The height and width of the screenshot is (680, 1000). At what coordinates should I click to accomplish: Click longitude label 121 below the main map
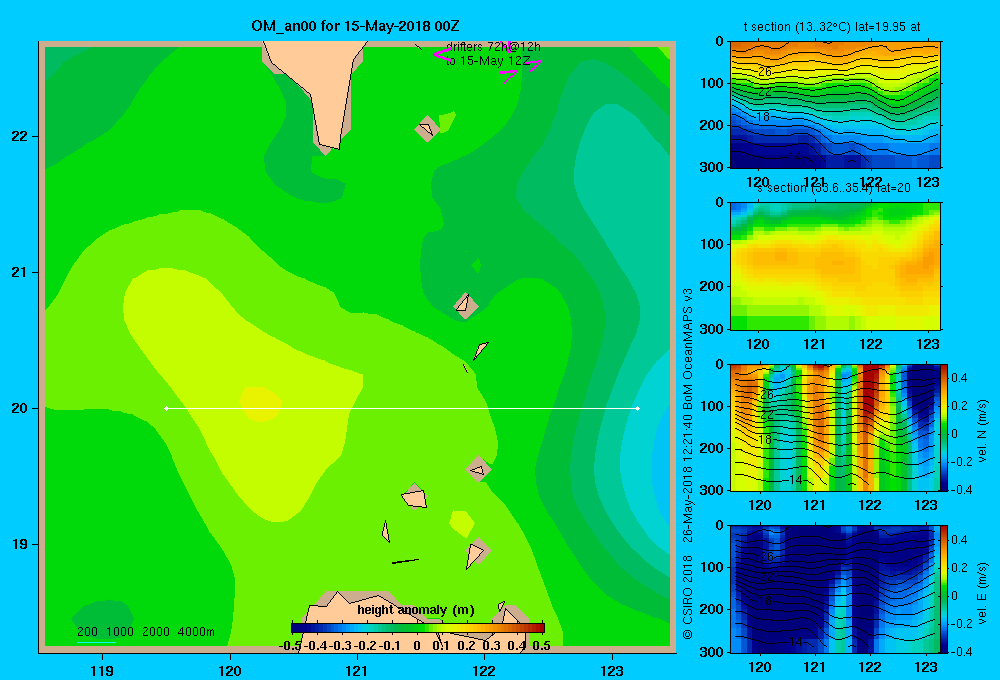pyautogui.click(x=357, y=670)
